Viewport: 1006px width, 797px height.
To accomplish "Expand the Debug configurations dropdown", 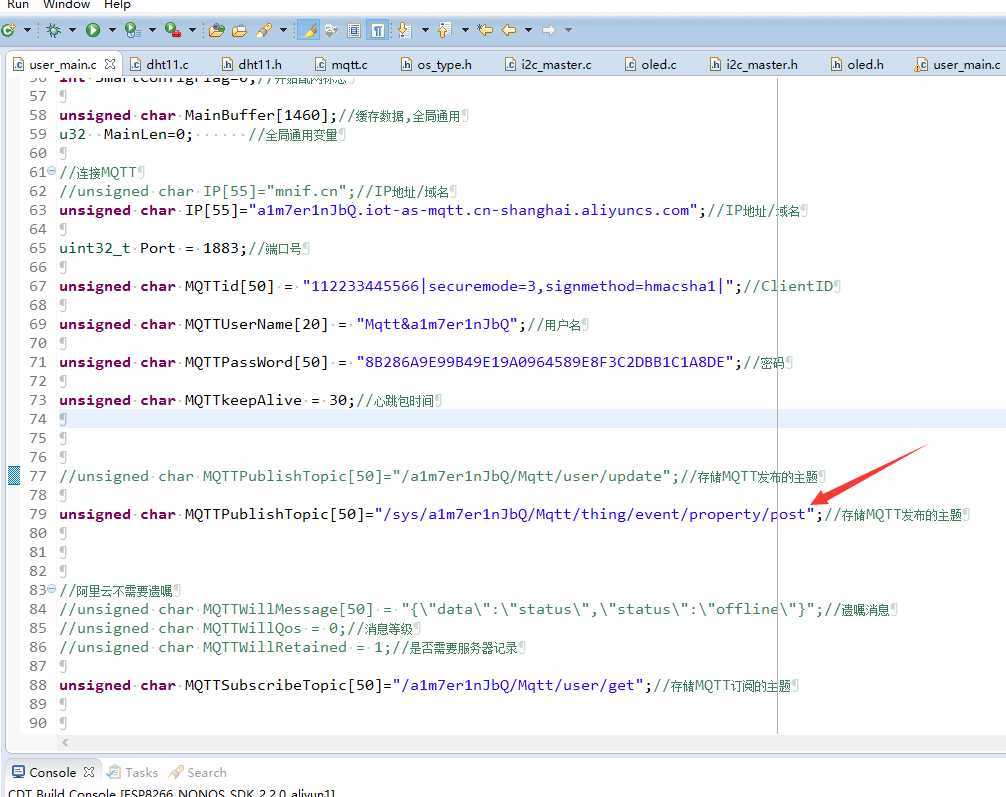I will coord(72,30).
